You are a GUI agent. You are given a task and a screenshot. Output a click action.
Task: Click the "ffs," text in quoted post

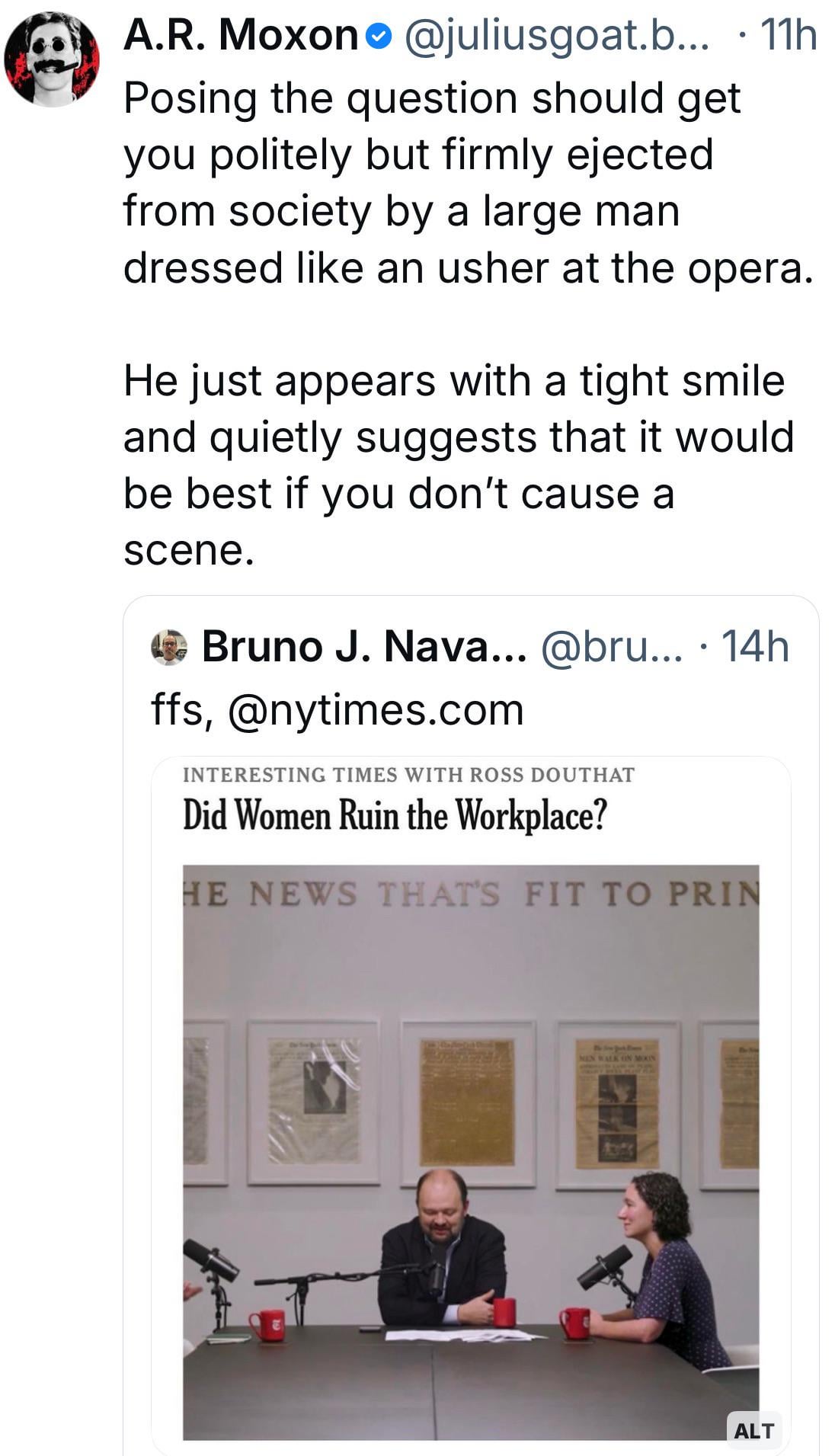[x=181, y=710]
